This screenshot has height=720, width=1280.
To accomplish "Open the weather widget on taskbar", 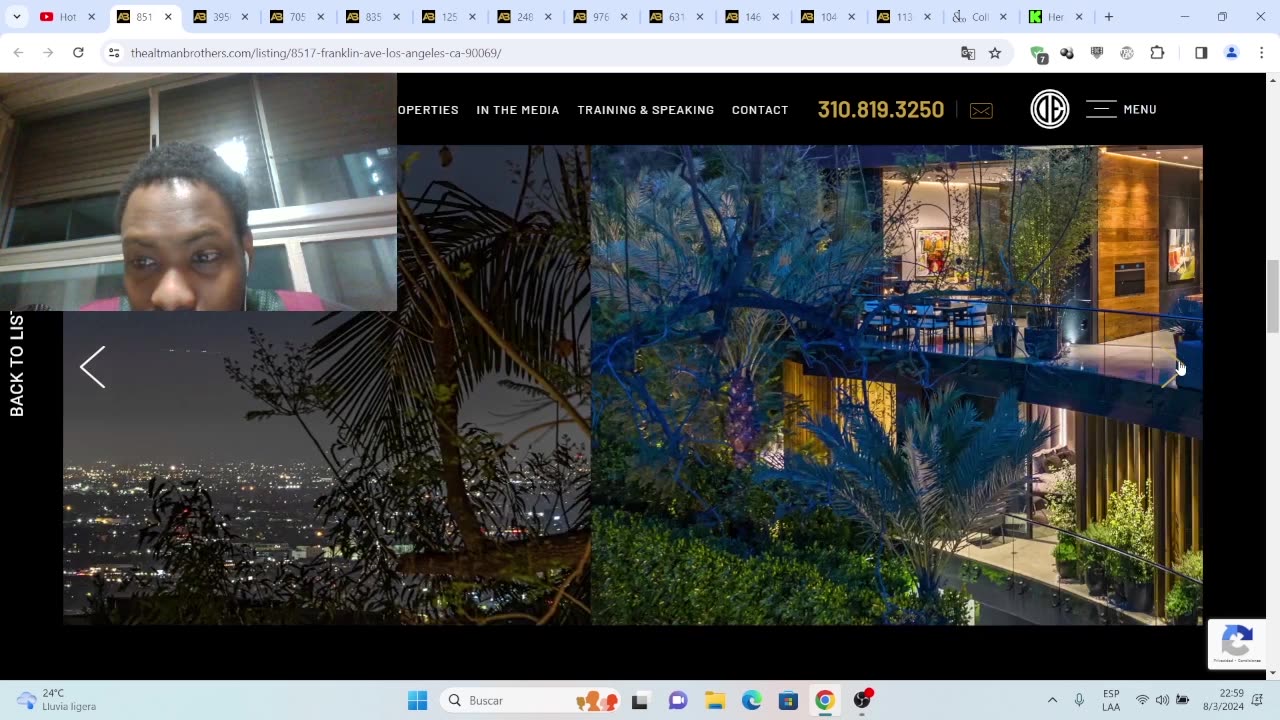I will (58, 700).
